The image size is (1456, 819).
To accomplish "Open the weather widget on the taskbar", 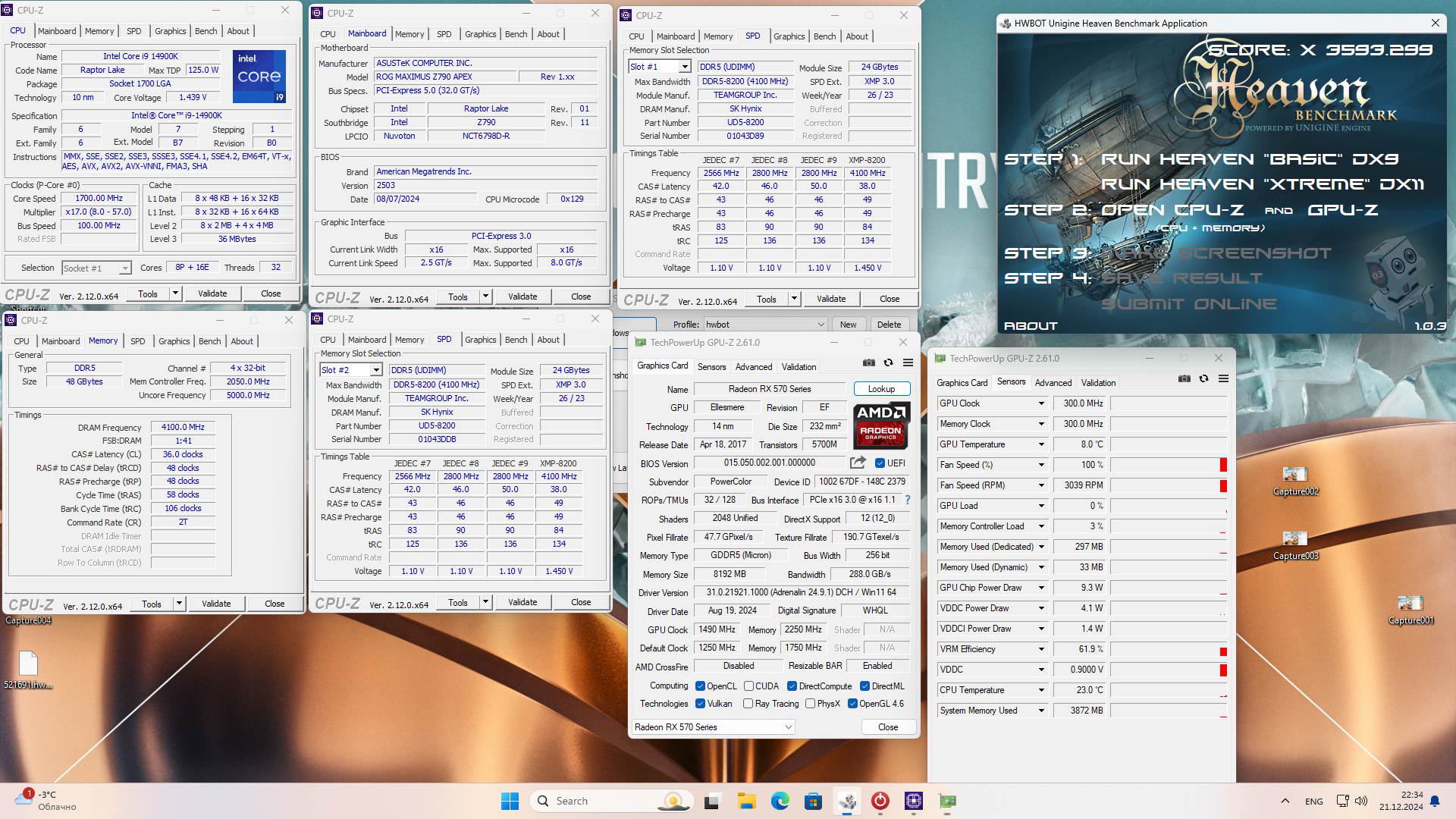I will pos(47,801).
